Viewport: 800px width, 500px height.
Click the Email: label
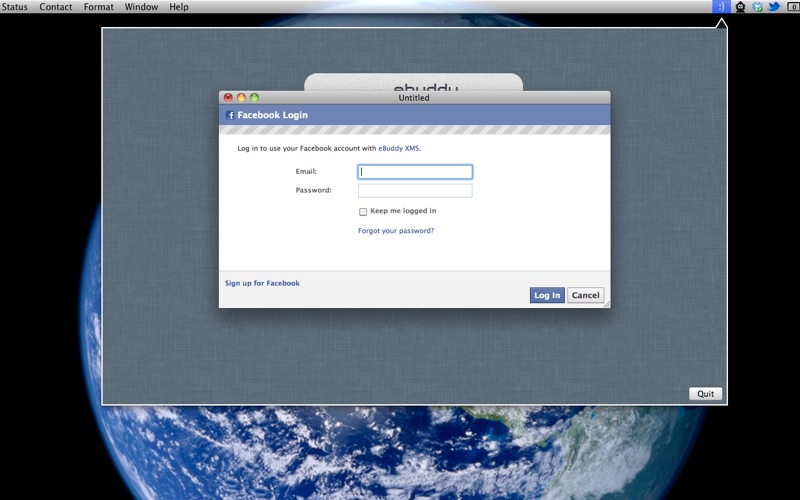(x=306, y=171)
